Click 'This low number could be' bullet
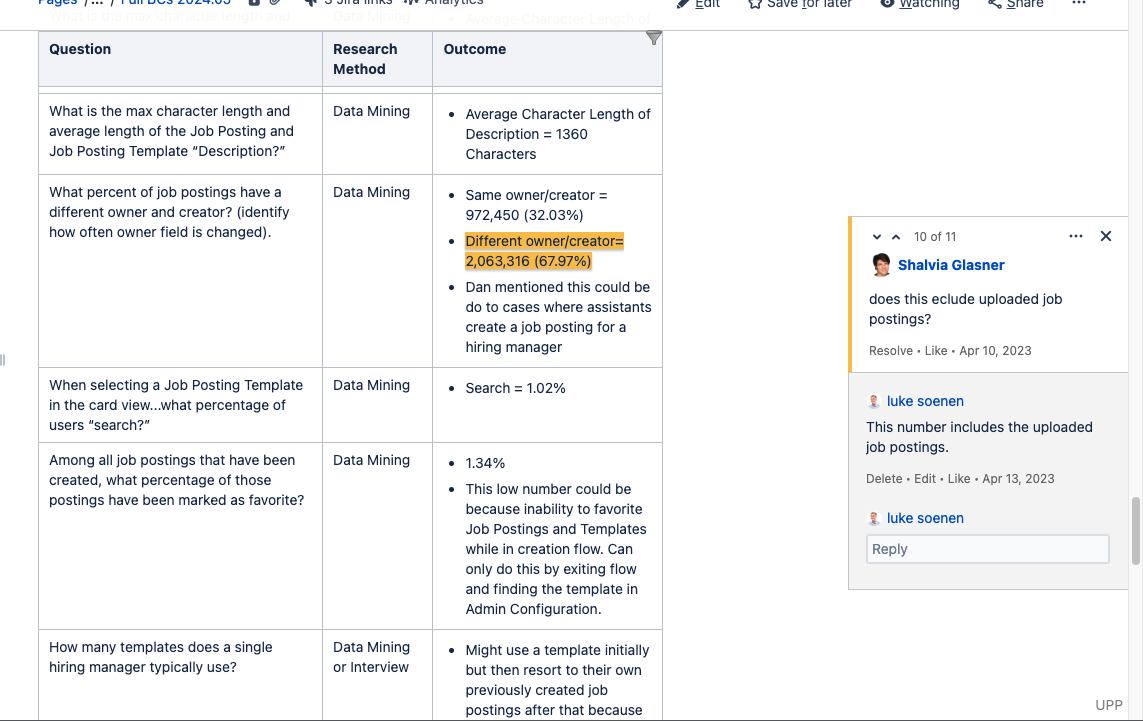 click(x=555, y=549)
